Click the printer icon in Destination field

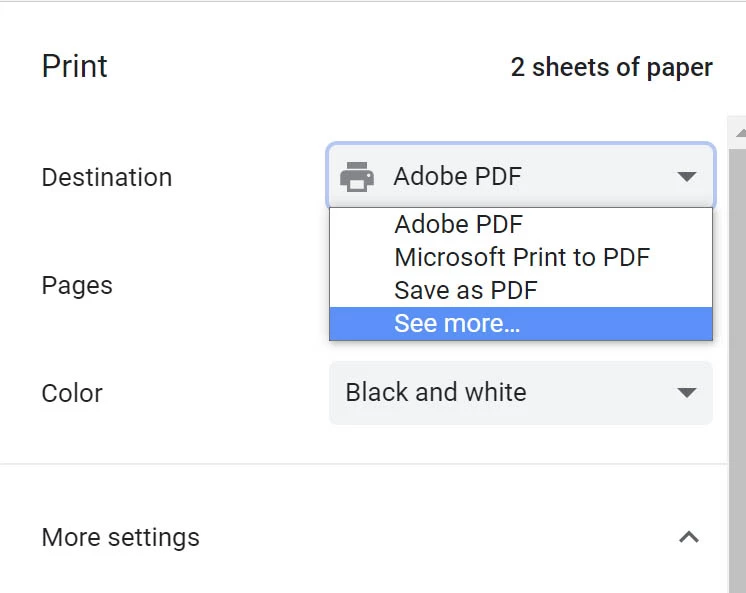click(357, 177)
